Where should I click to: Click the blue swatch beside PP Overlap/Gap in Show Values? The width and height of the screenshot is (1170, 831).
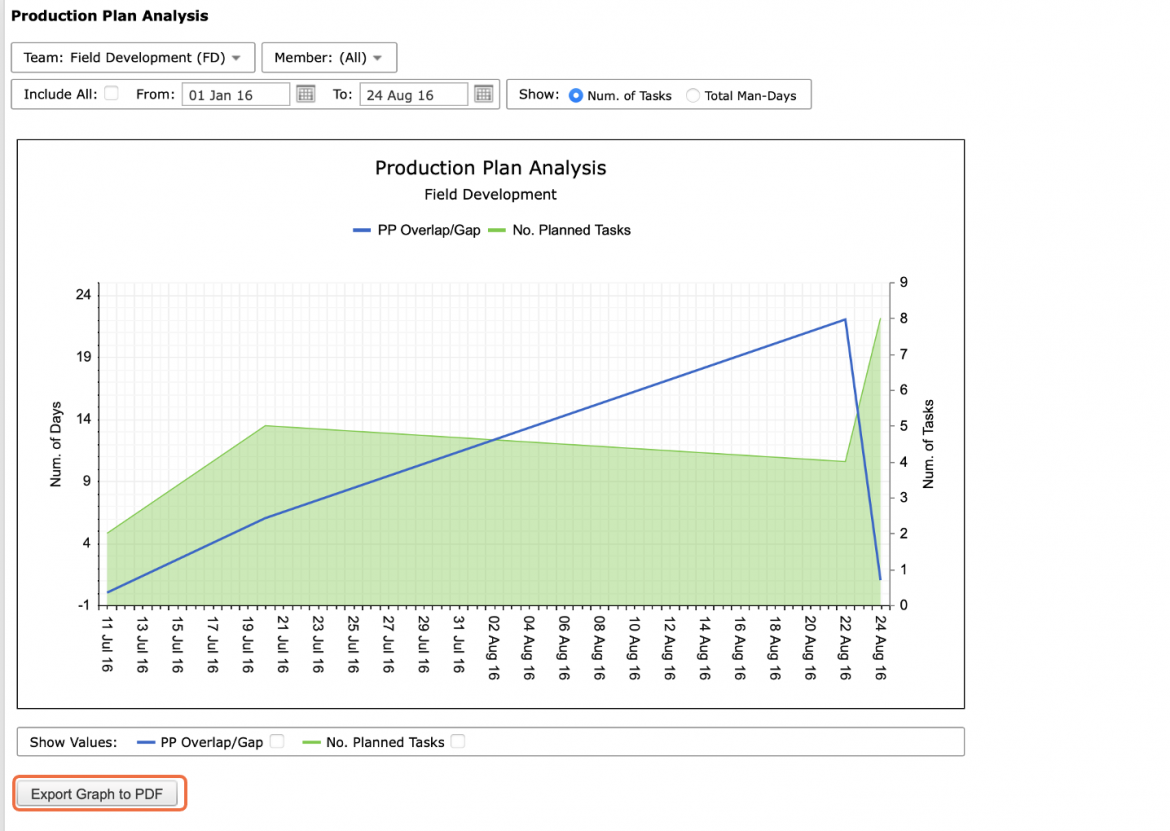point(146,742)
